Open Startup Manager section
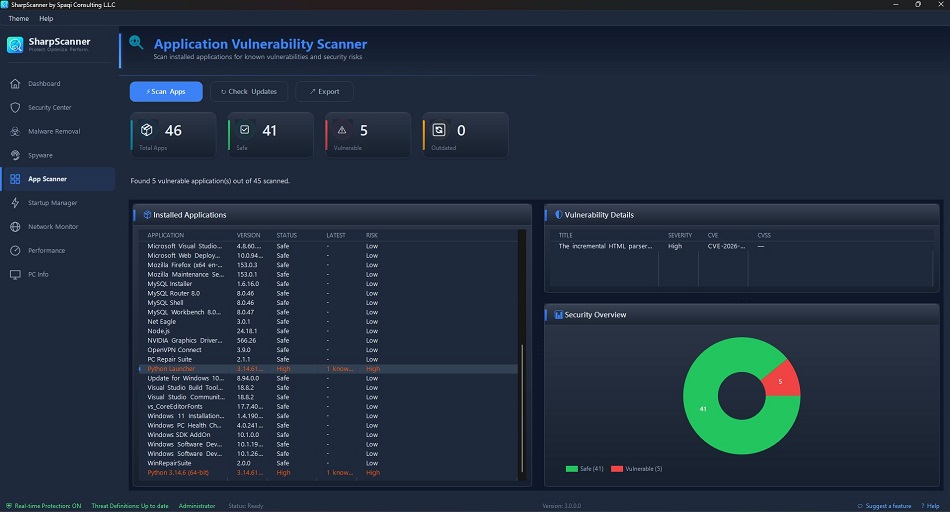 (x=58, y=203)
